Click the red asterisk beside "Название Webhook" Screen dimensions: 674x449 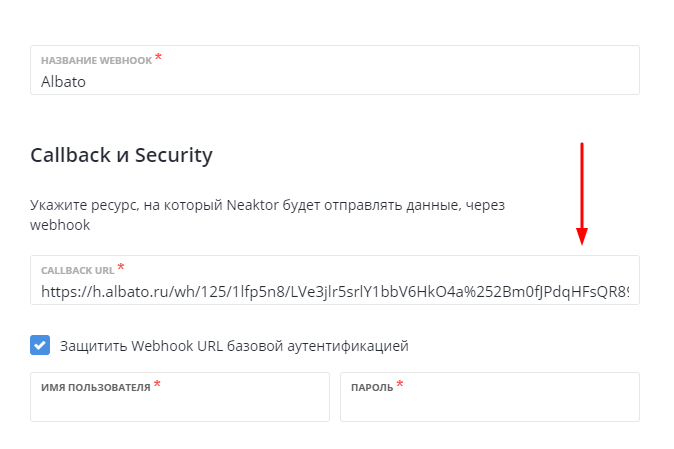(x=158, y=58)
